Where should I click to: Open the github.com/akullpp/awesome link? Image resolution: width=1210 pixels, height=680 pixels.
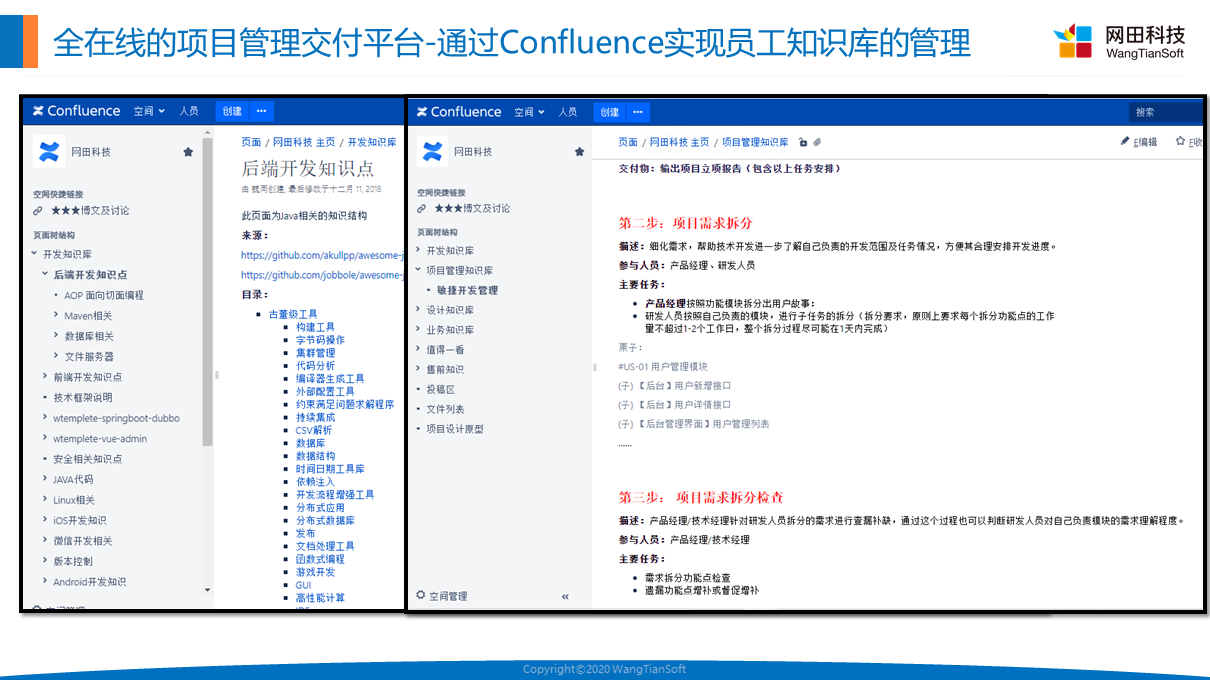click(320, 255)
